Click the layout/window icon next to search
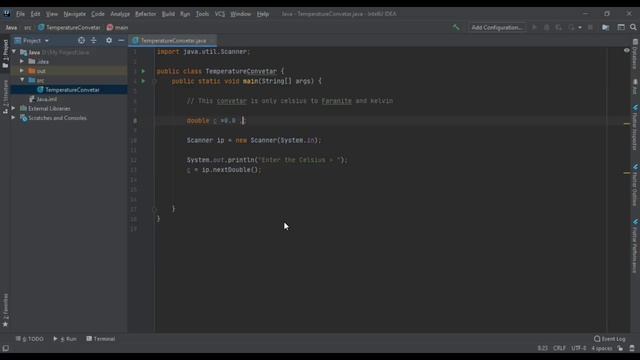Image resolution: width=640 pixels, height=360 pixels. (x=621, y=27)
